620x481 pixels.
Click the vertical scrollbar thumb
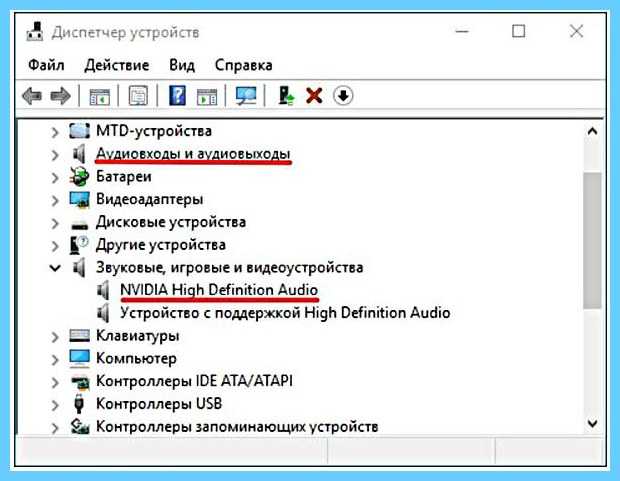point(592,240)
